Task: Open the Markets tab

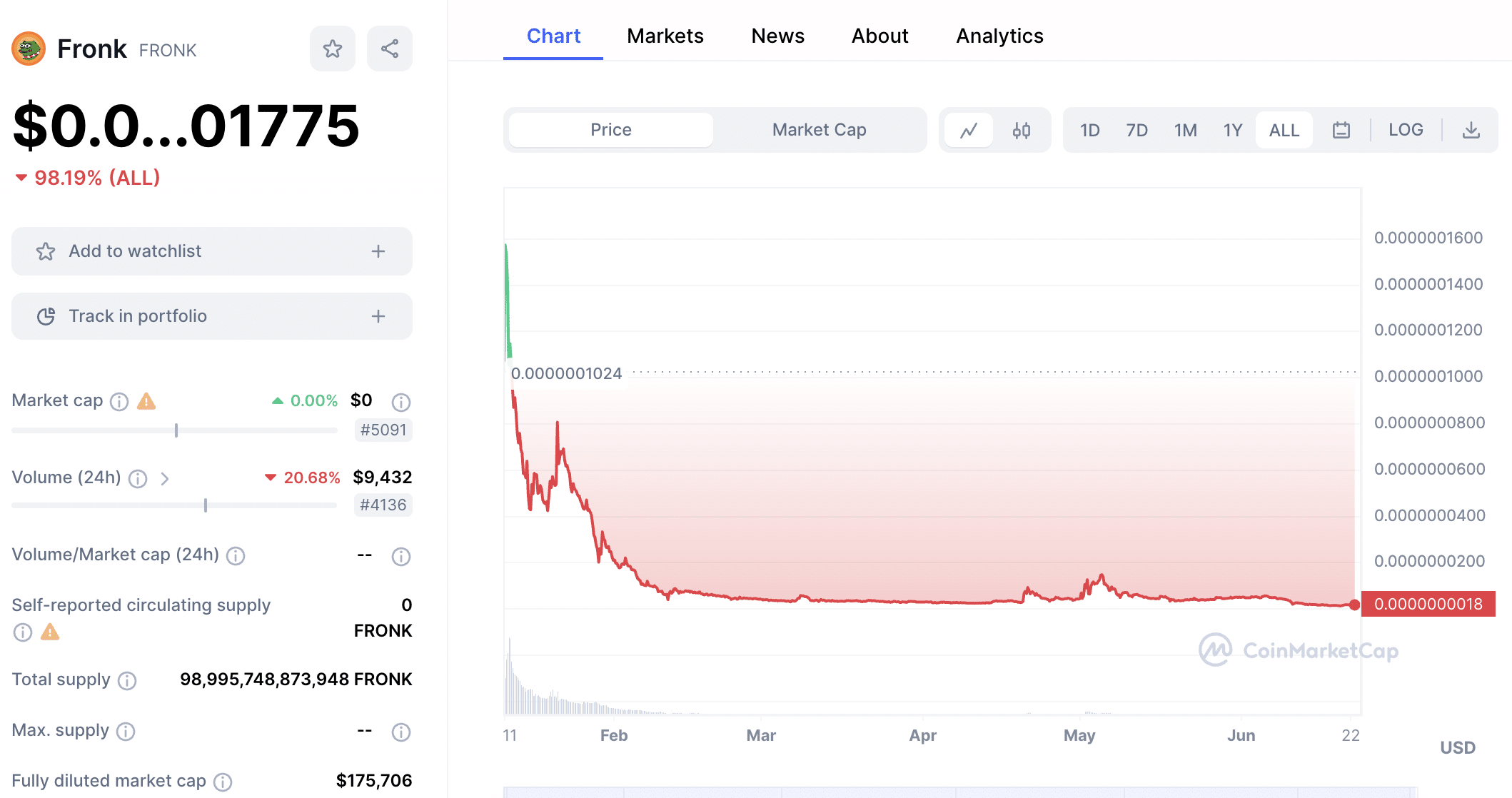Action: pos(665,36)
